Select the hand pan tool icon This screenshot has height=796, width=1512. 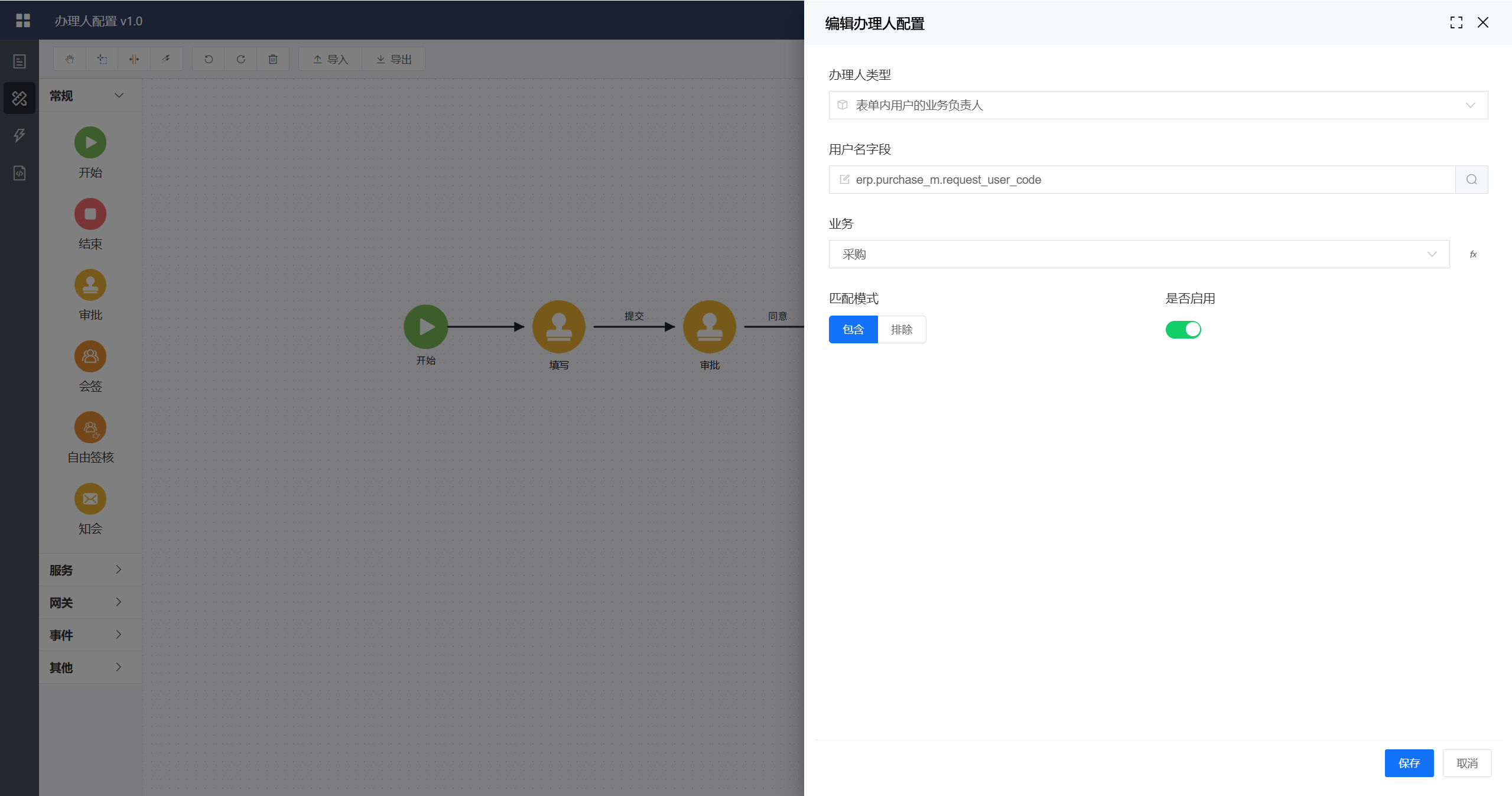click(70, 59)
